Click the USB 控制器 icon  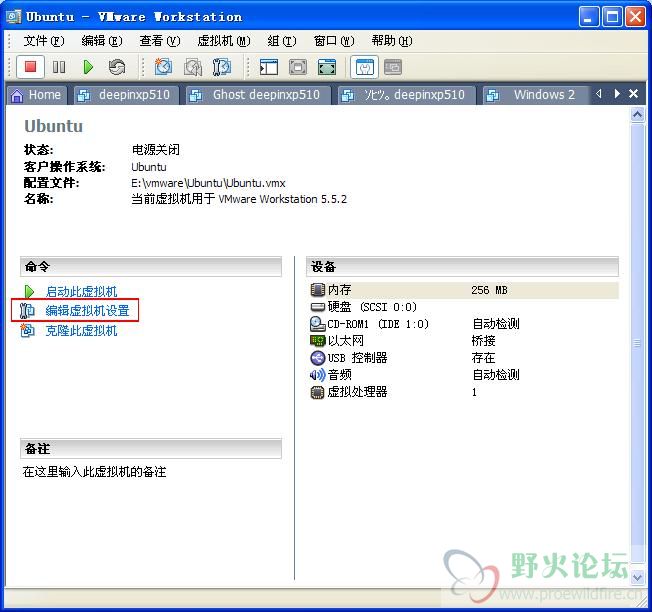click(x=318, y=358)
